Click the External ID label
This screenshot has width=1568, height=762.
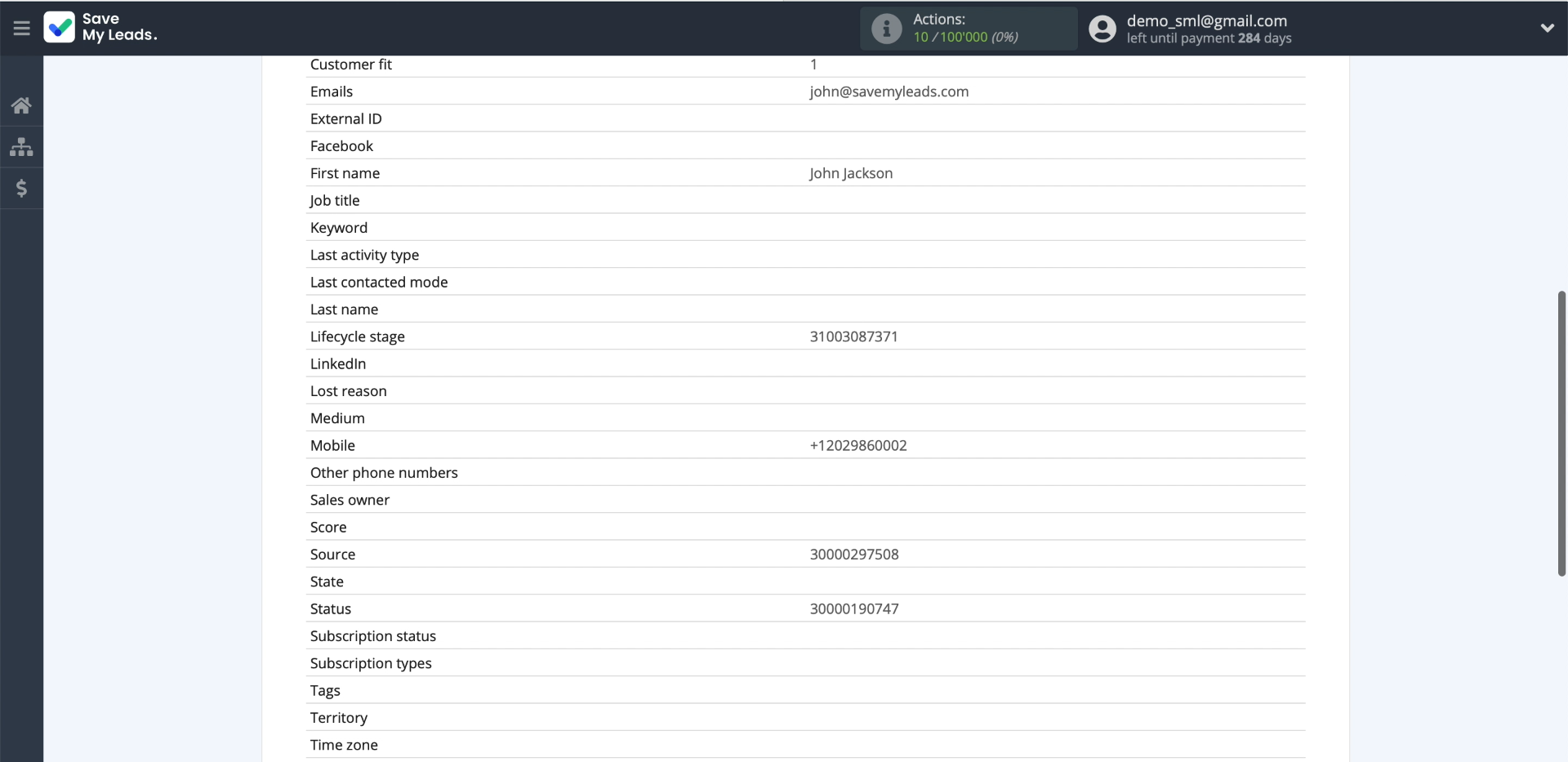(x=345, y=118)
